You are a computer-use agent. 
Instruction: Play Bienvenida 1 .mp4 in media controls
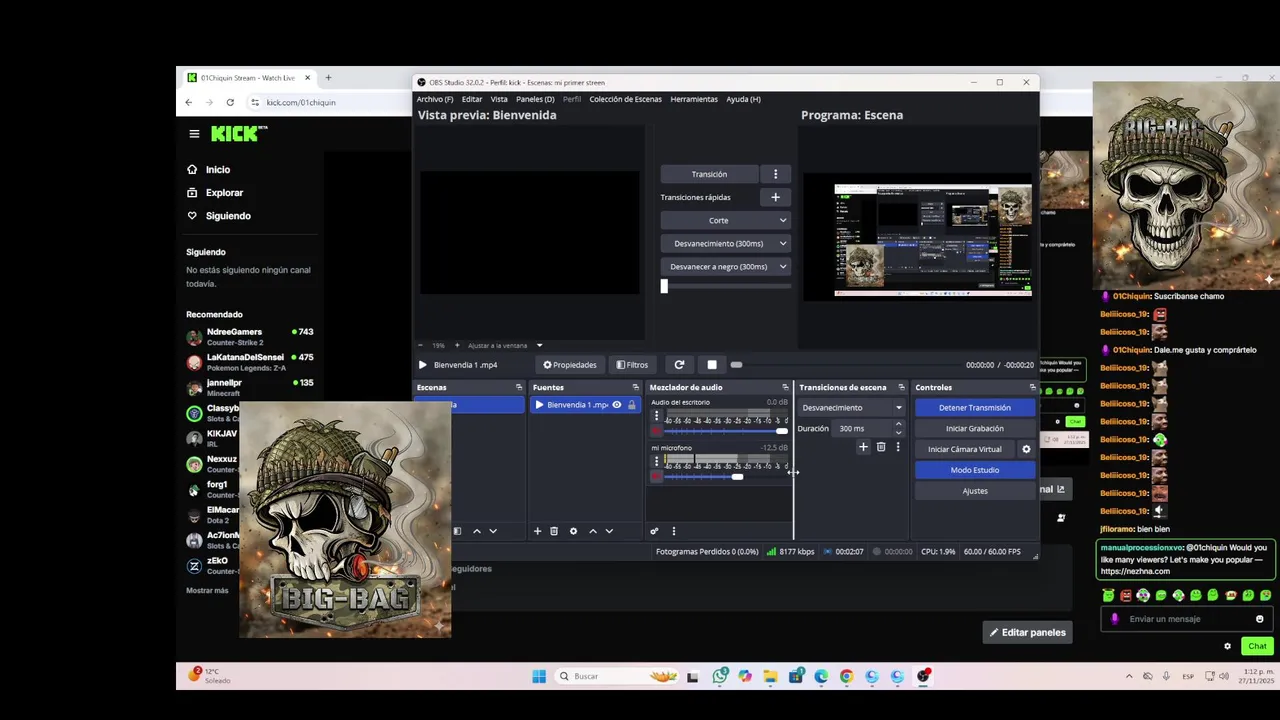(x=422, y=365)
